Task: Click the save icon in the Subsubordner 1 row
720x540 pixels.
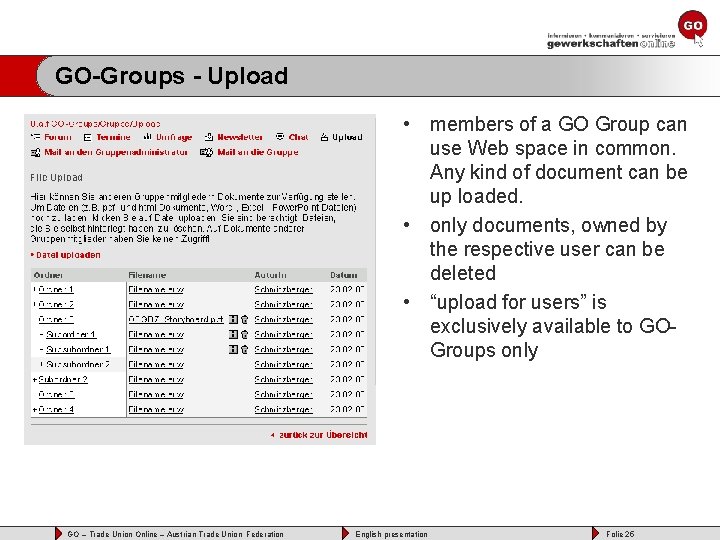Action: pos(233,349)
